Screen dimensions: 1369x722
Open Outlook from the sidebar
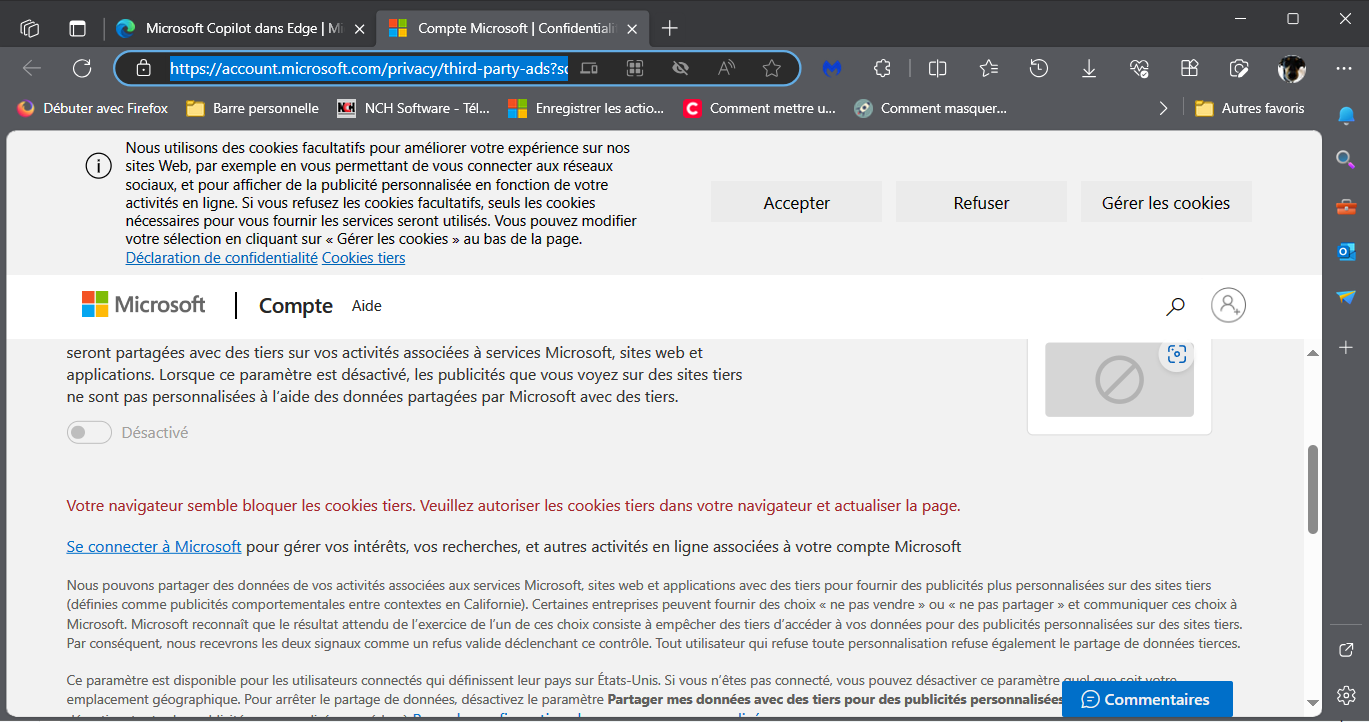[1346, 252]
